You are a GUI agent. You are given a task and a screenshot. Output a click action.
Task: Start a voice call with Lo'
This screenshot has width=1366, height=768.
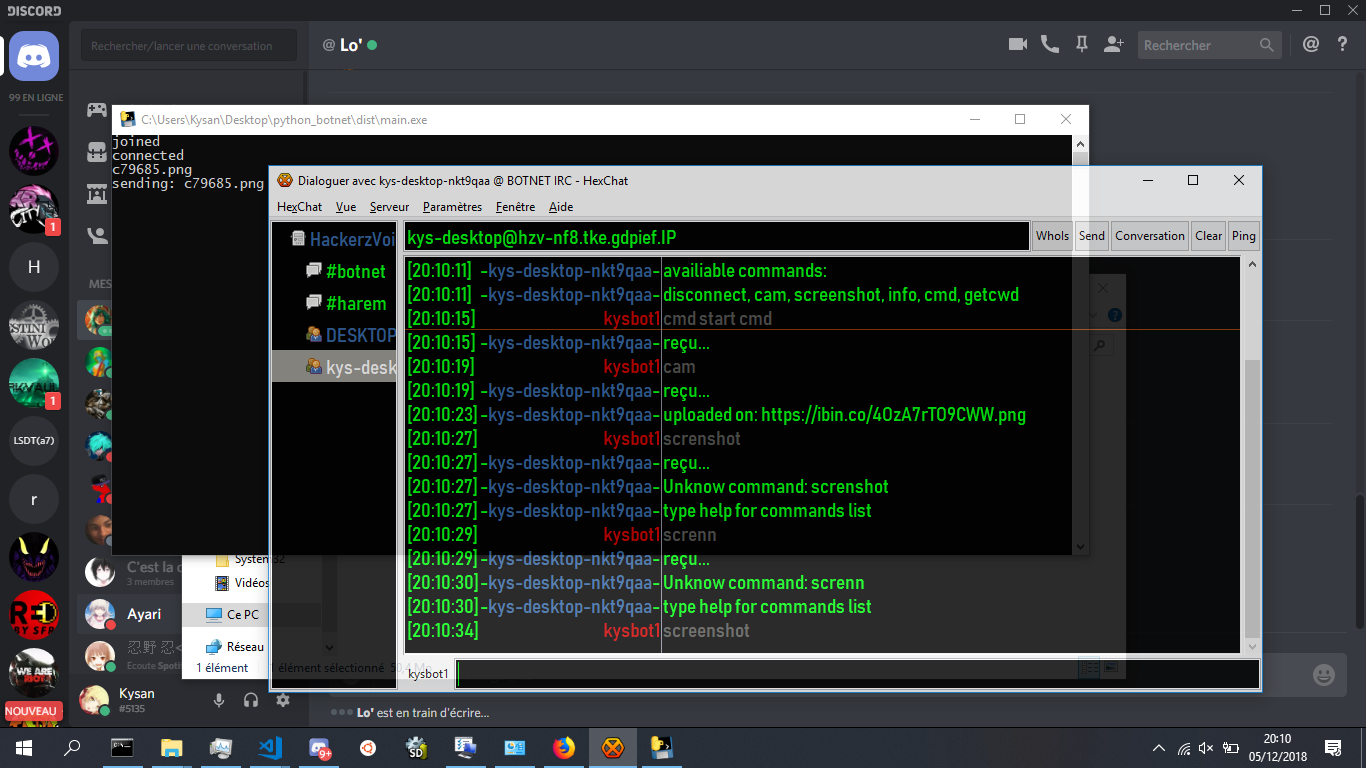[x=1049, y=45]
